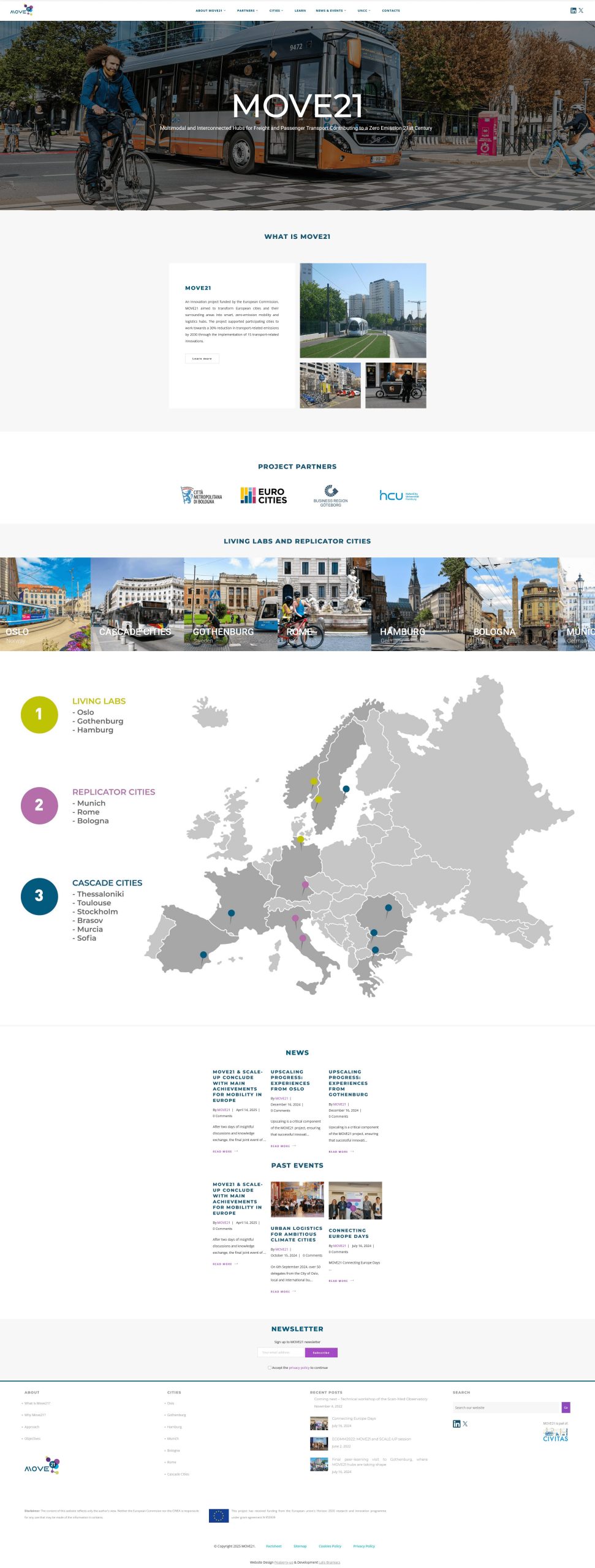Open the Euro Cities partner logo

click(263, 496)
